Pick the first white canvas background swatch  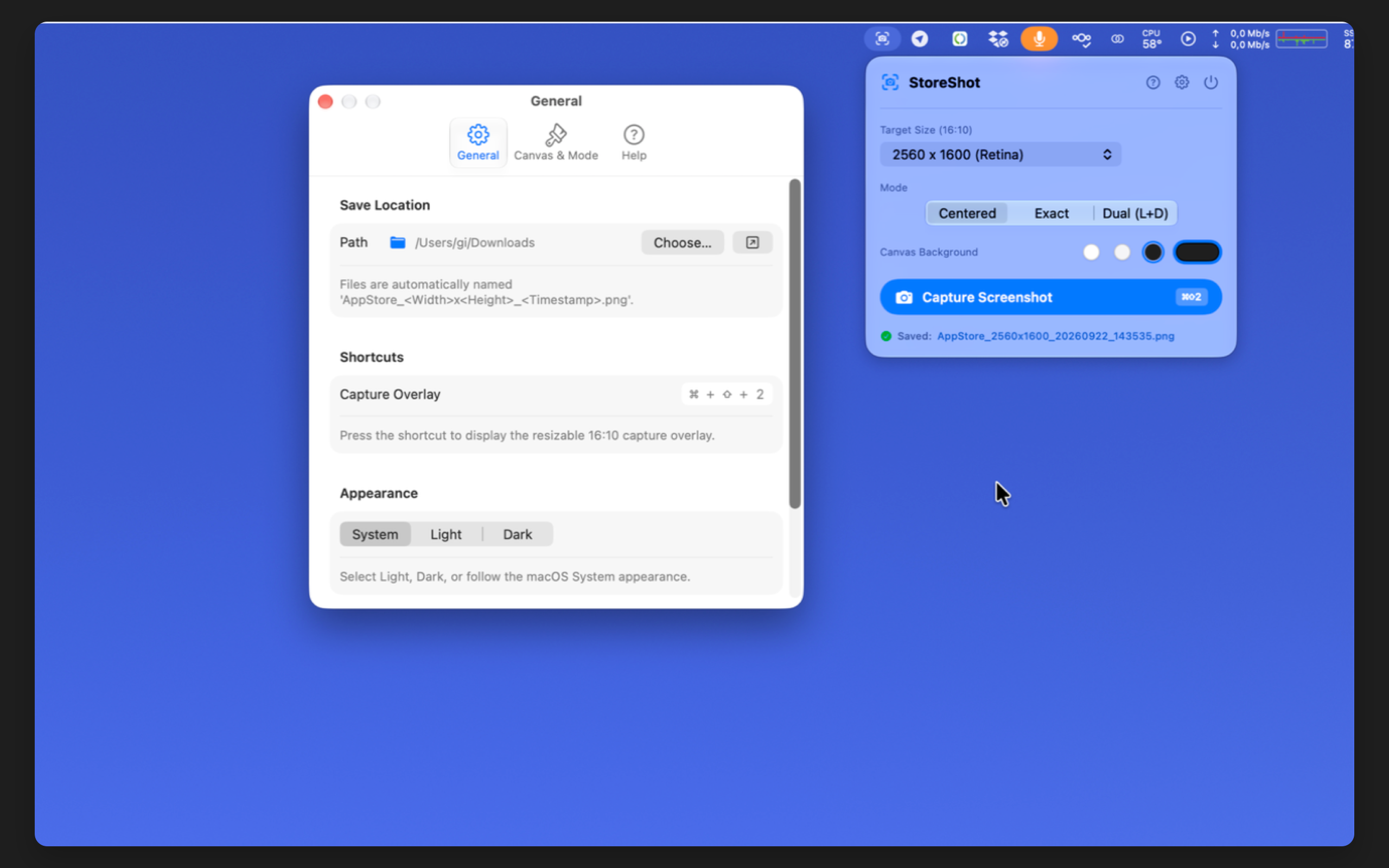1091,252
